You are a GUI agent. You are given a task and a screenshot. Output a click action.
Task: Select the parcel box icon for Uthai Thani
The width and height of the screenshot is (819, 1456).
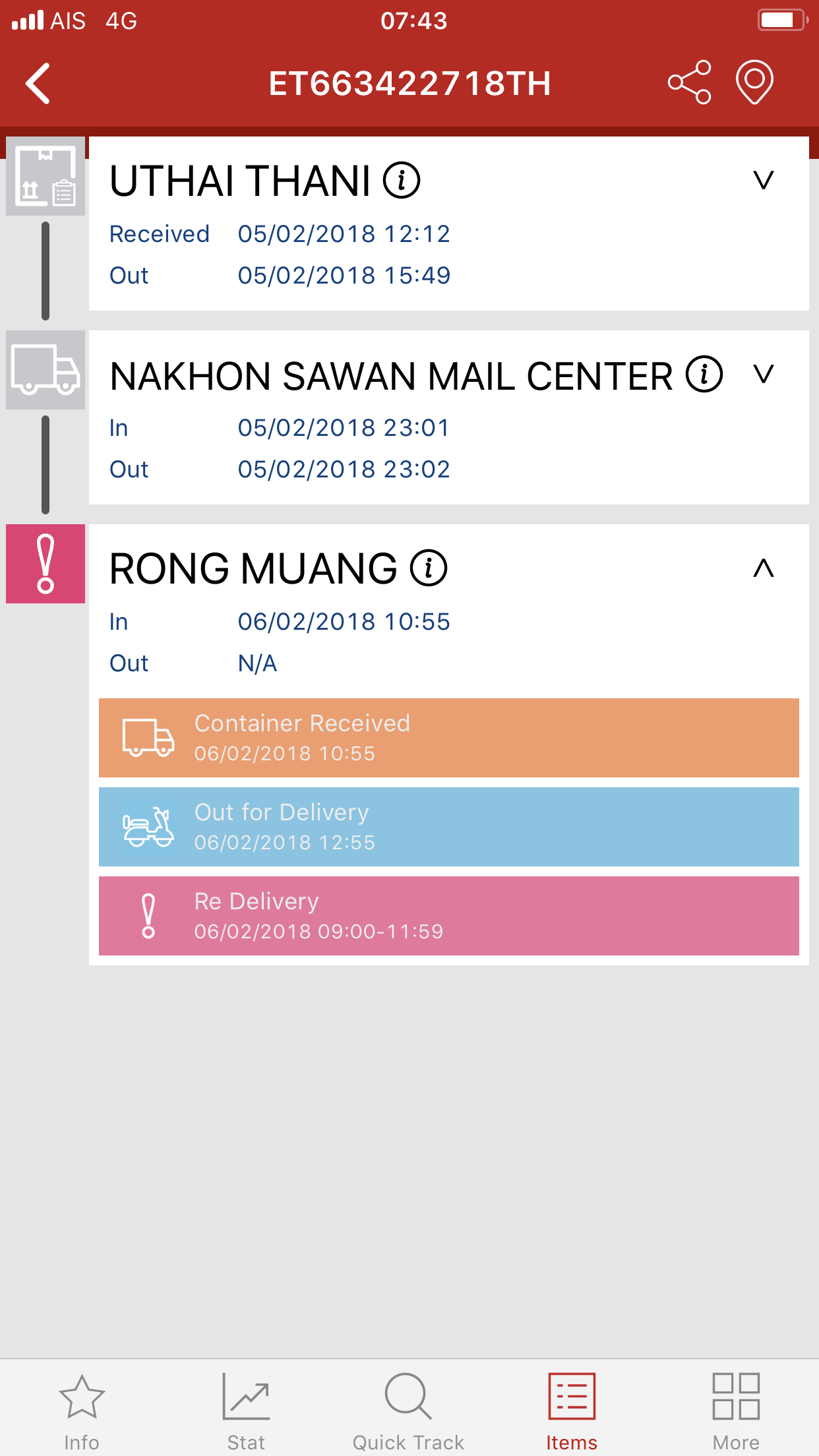[45, 176]
